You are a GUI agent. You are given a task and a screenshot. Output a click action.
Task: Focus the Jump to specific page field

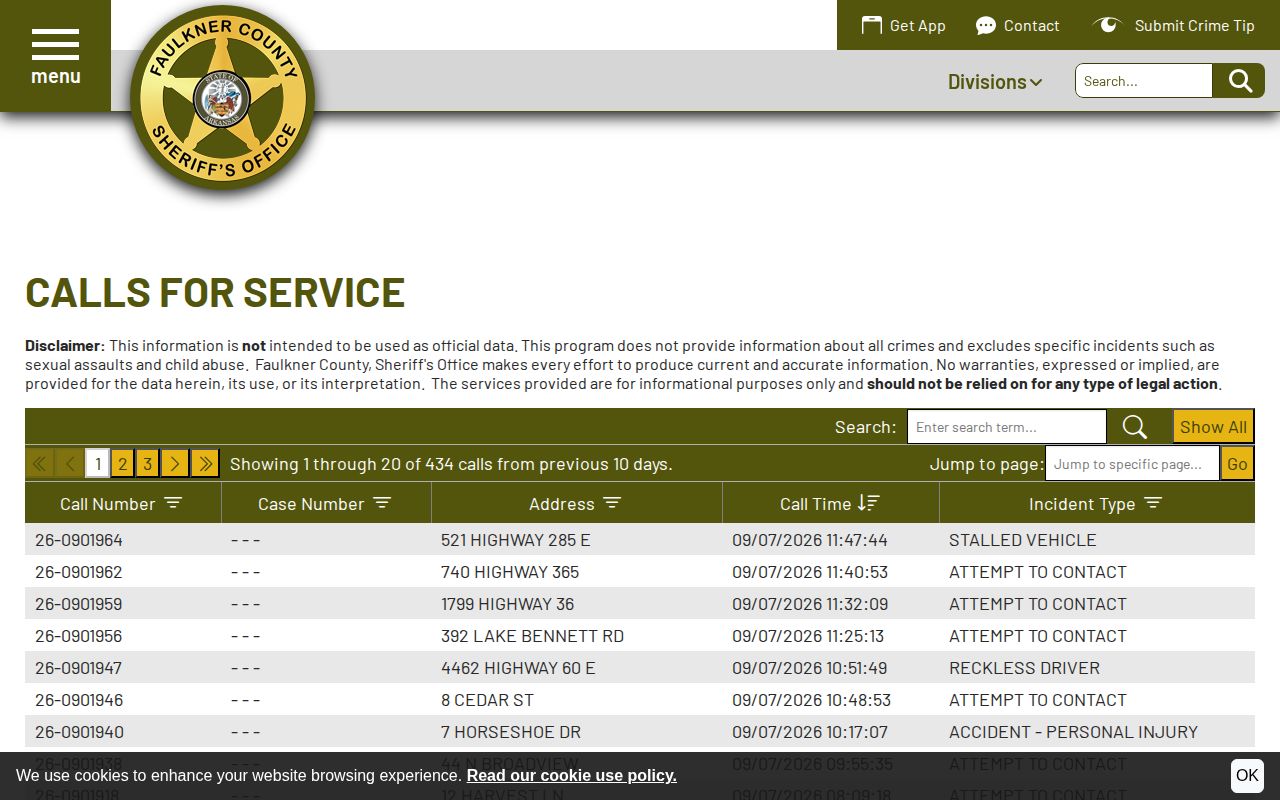click(x=1132, y=464)
